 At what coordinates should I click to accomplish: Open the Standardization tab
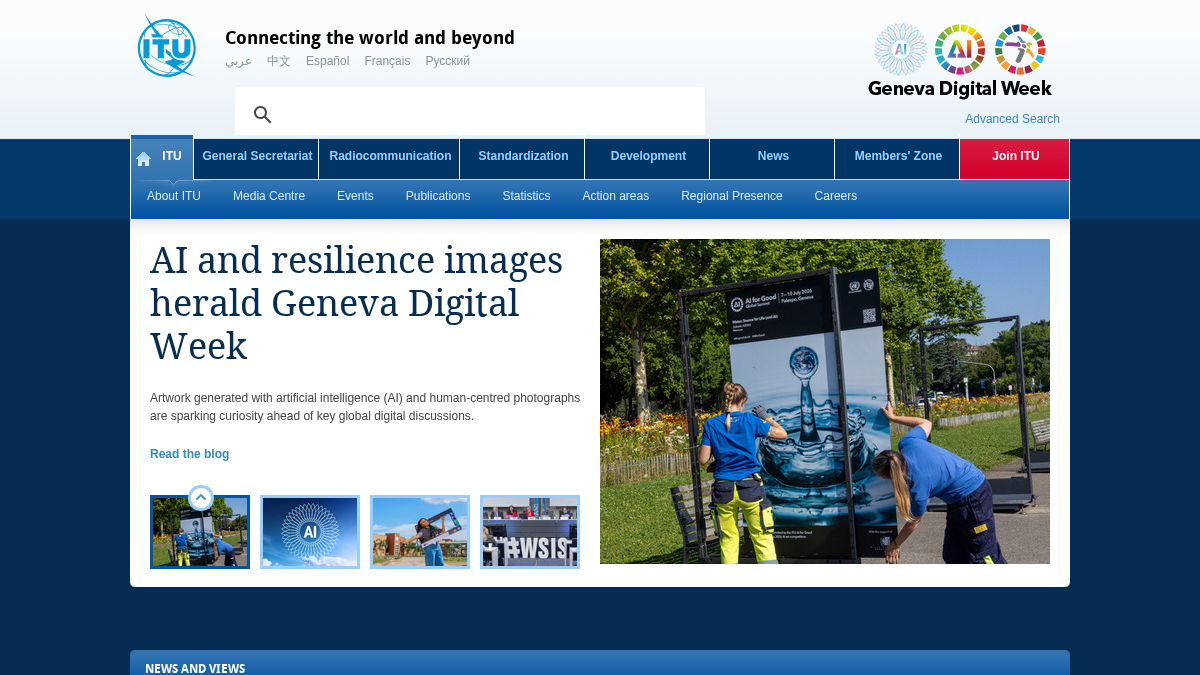pyautogui.click(x=523, y=157)
